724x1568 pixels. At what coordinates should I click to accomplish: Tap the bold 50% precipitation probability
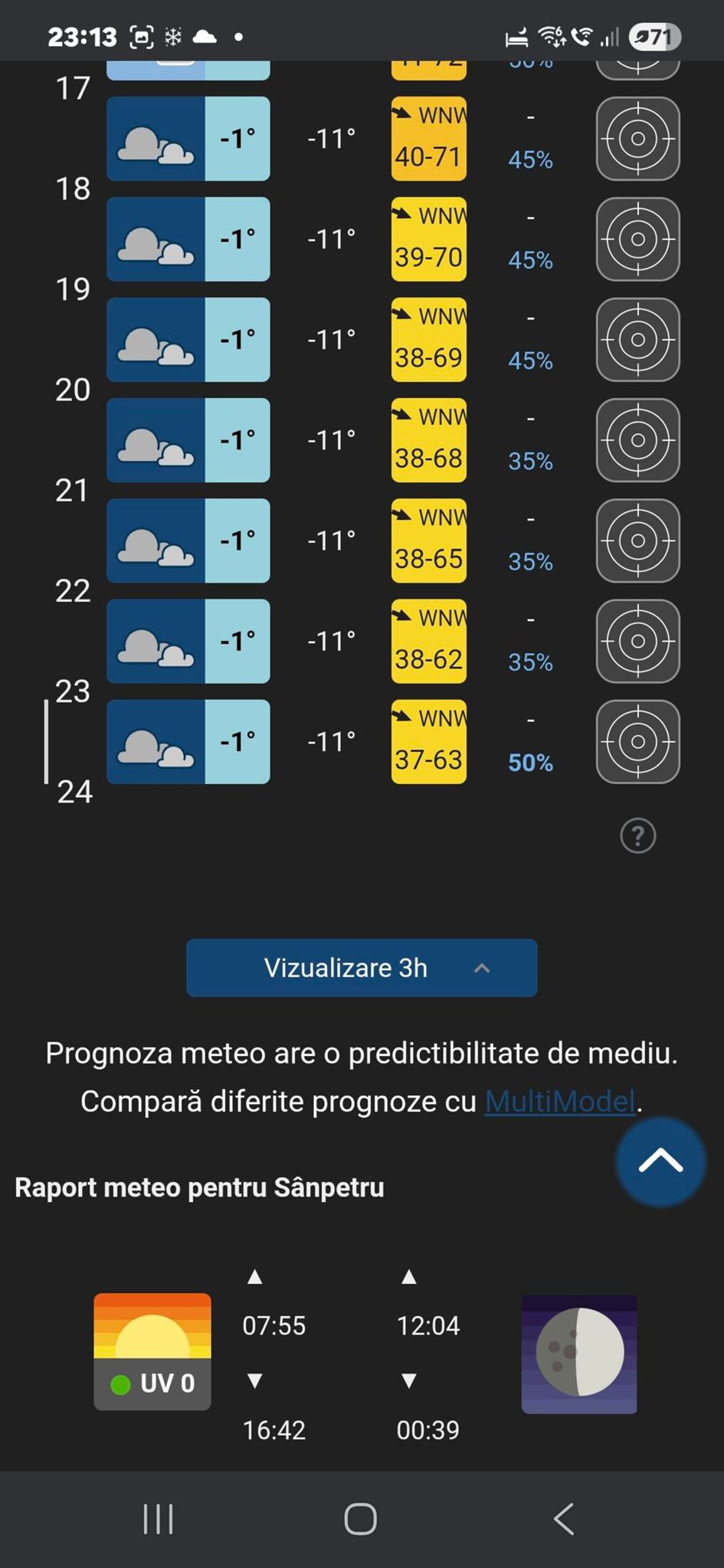point(530,763)
